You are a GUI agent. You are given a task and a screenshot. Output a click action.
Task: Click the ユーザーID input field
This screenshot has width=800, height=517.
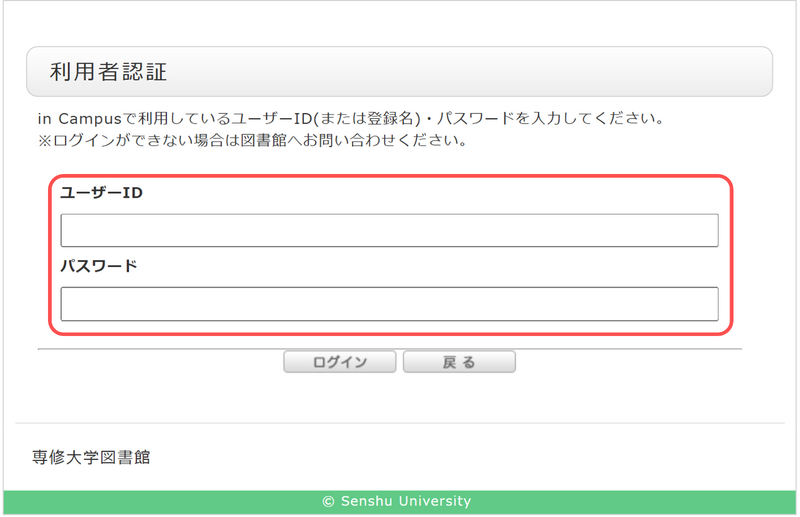[389, 230]
